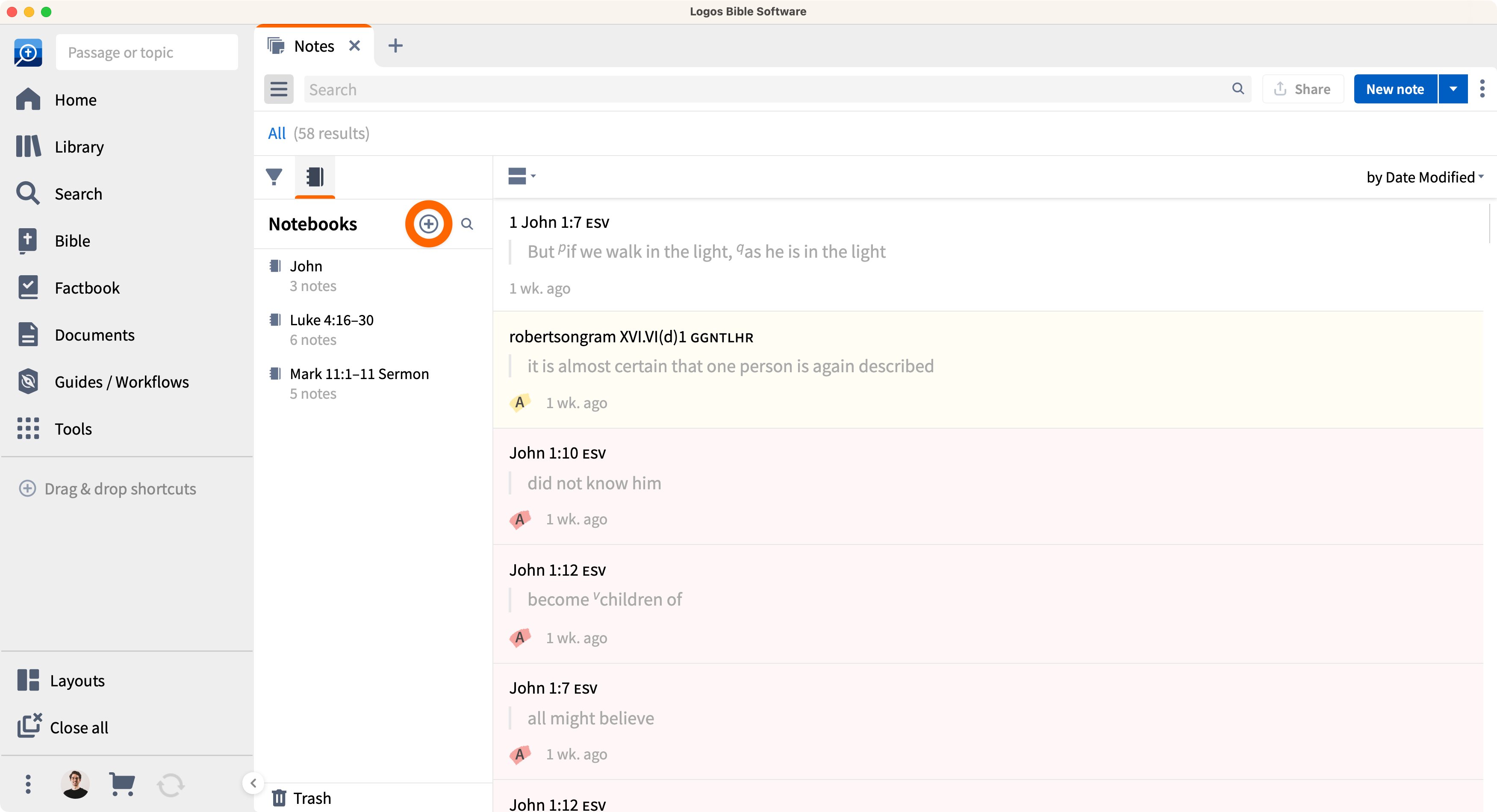Open Factbook from the sidebar
The image size is (1497, 812).
68,288
